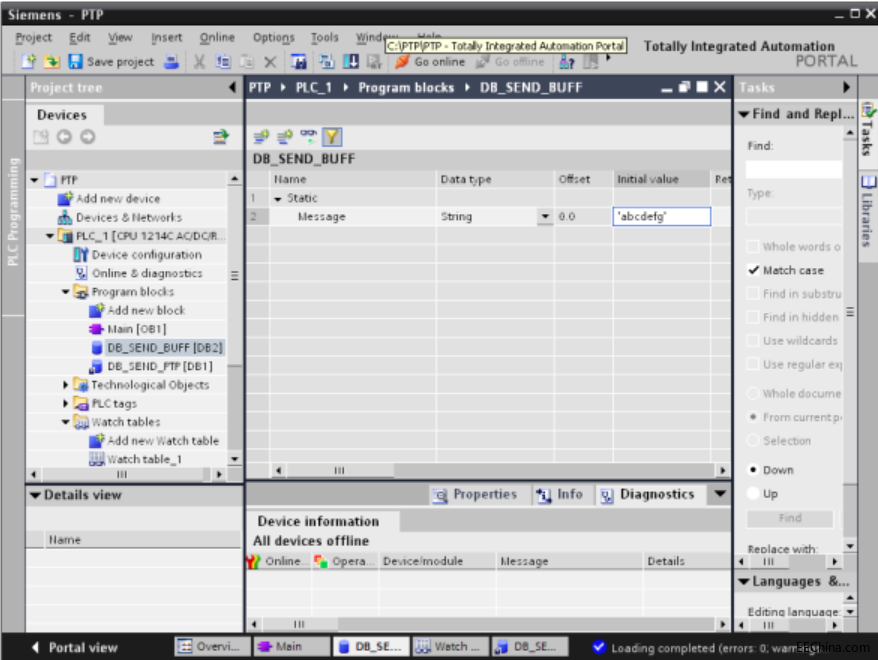
Task: Select the Up search direction radio button
Action: tap(754, 494)
